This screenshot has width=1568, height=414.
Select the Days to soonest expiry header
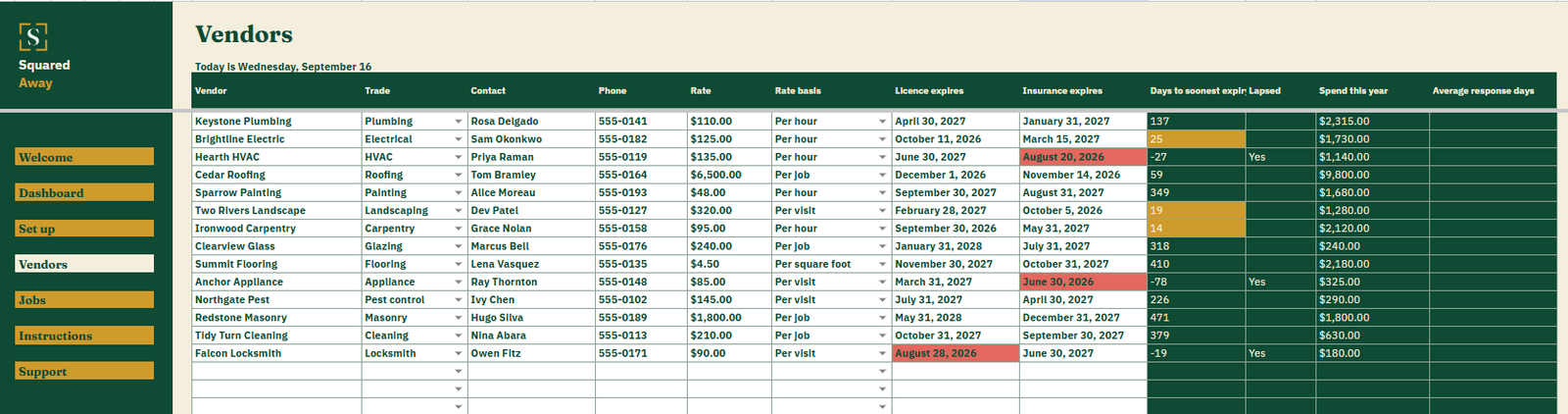coord(1197,90)
